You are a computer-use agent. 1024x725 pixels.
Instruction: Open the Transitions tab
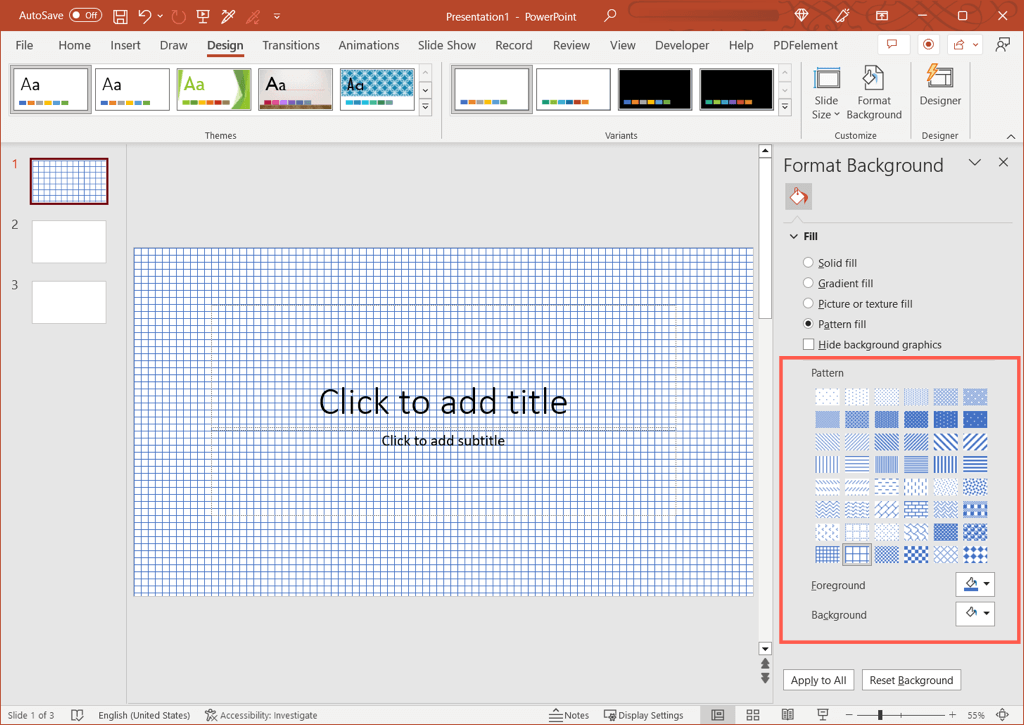coord(290,45)
